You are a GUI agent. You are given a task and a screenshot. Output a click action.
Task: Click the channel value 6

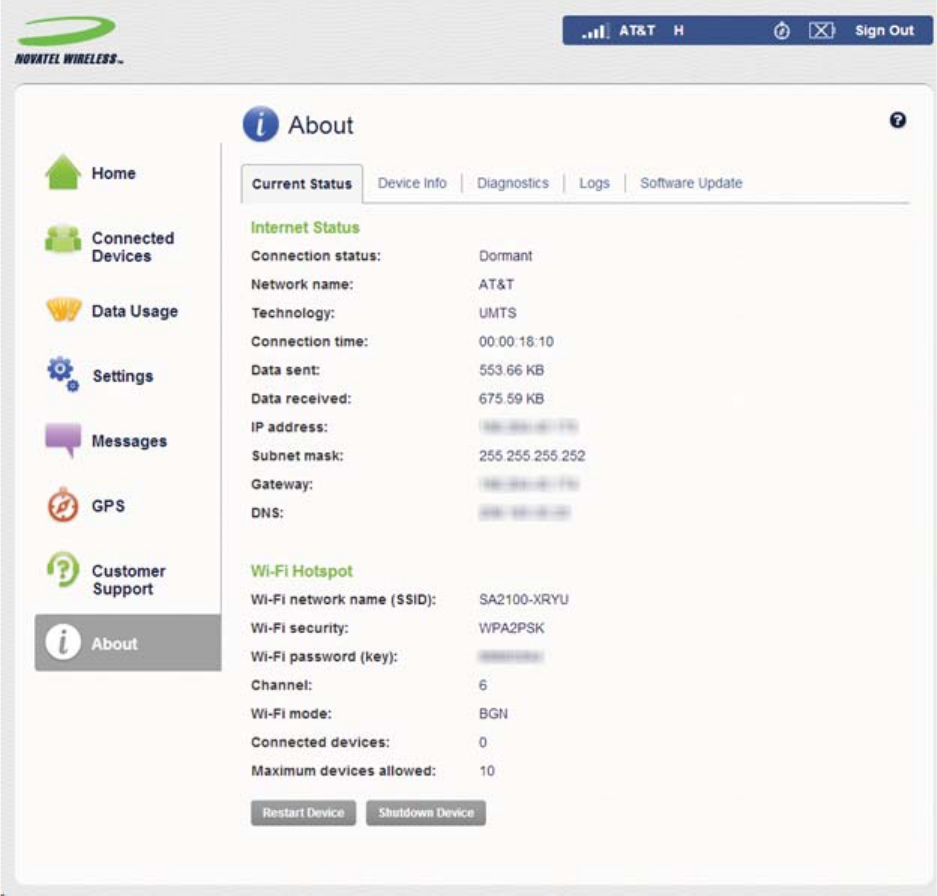[483, 685]
